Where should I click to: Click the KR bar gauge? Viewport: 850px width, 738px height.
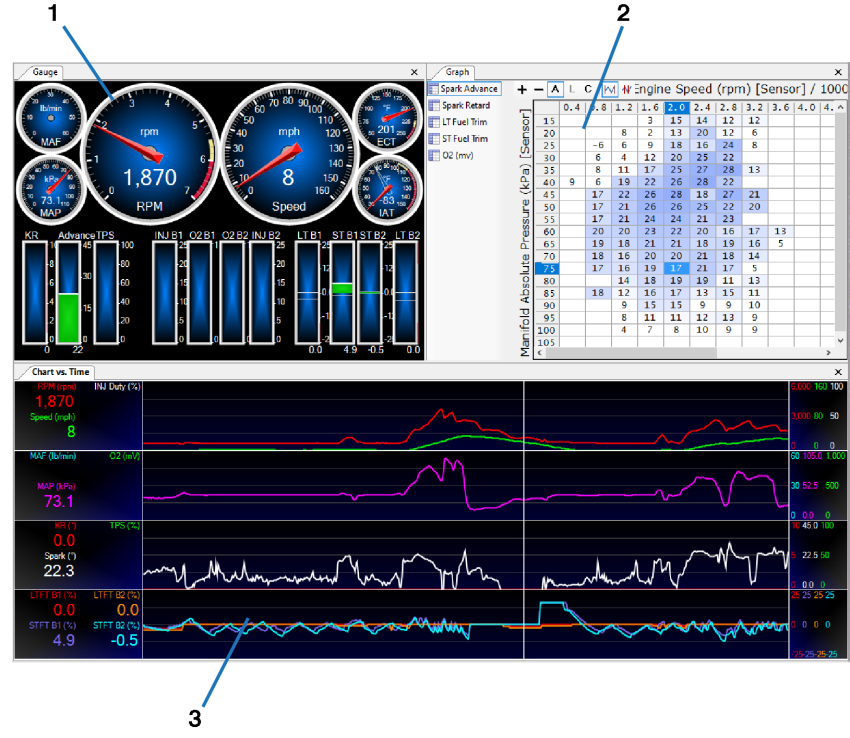point(35,292)
